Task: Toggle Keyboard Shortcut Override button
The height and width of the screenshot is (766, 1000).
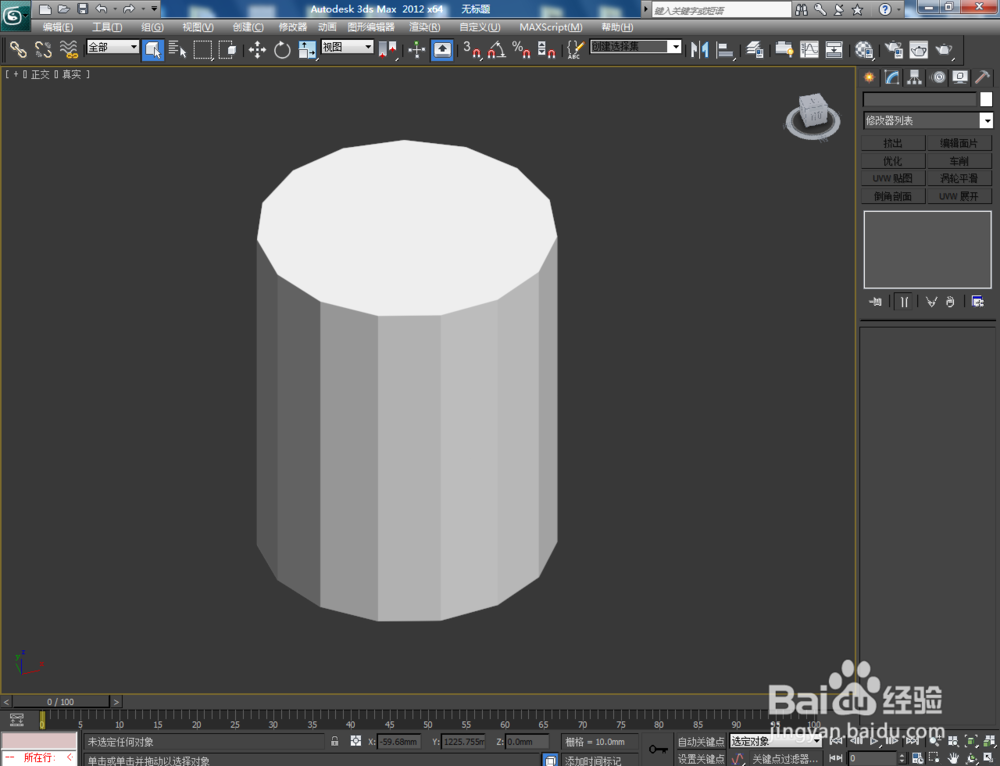Action: point(442,50)
